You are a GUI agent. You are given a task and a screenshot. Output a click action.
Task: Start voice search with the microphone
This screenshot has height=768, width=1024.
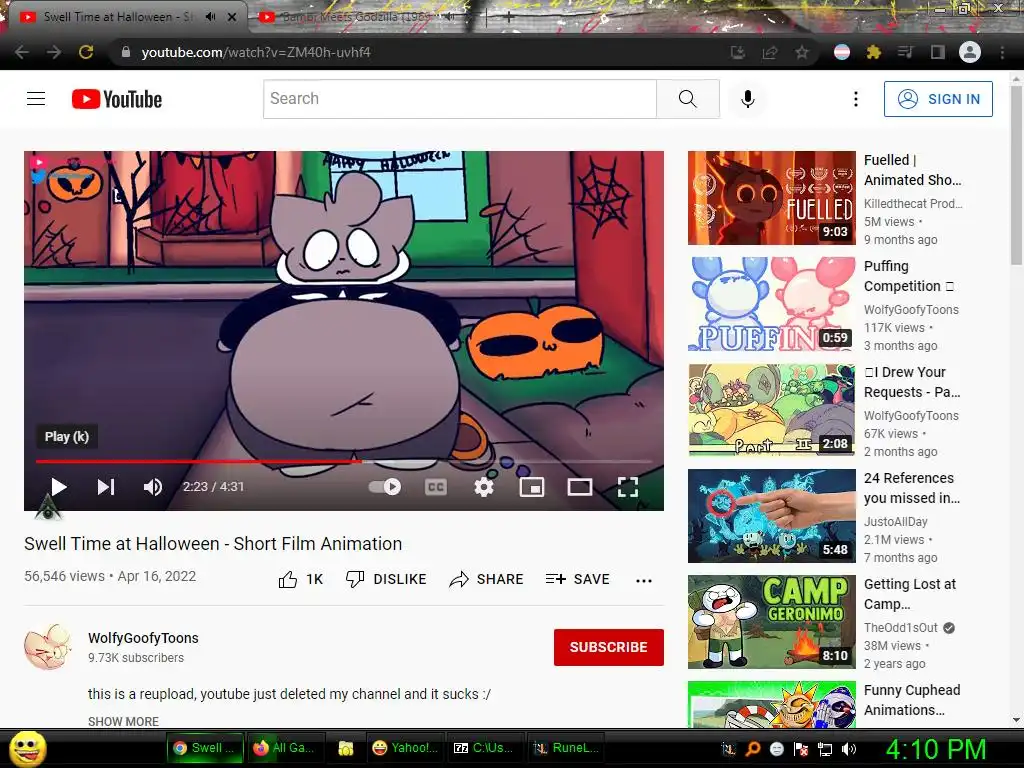pyautogui.click(x=748, y=99)
